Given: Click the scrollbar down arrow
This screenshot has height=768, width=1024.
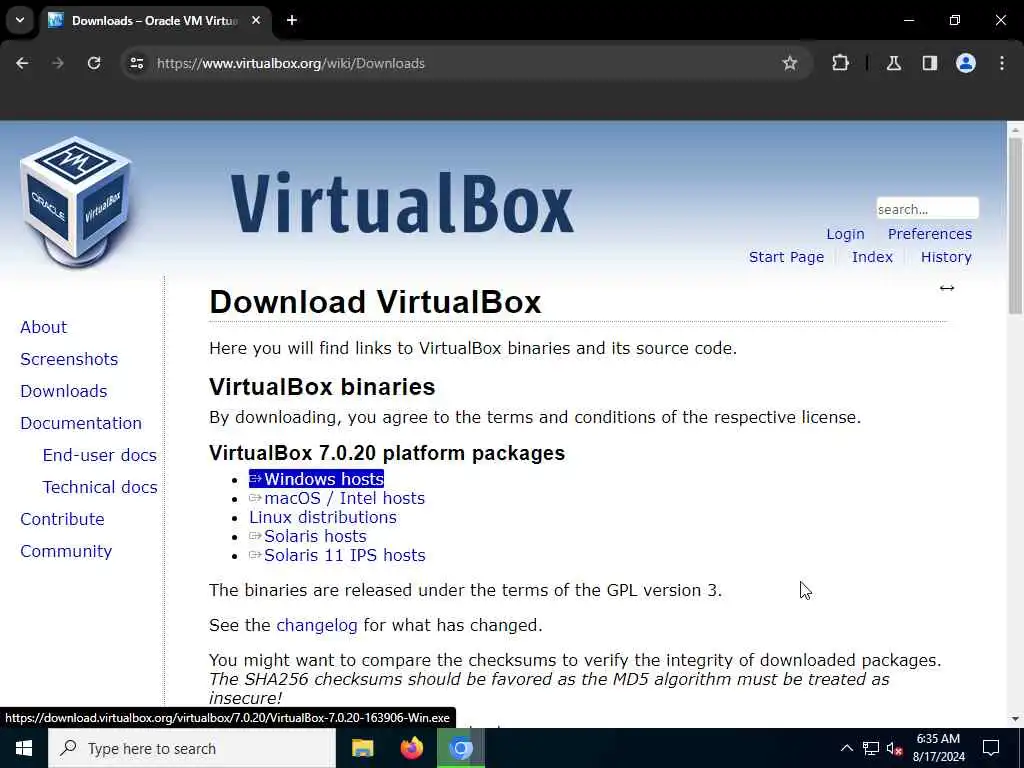Looking at the screenshot, I should pos(1015,718).
